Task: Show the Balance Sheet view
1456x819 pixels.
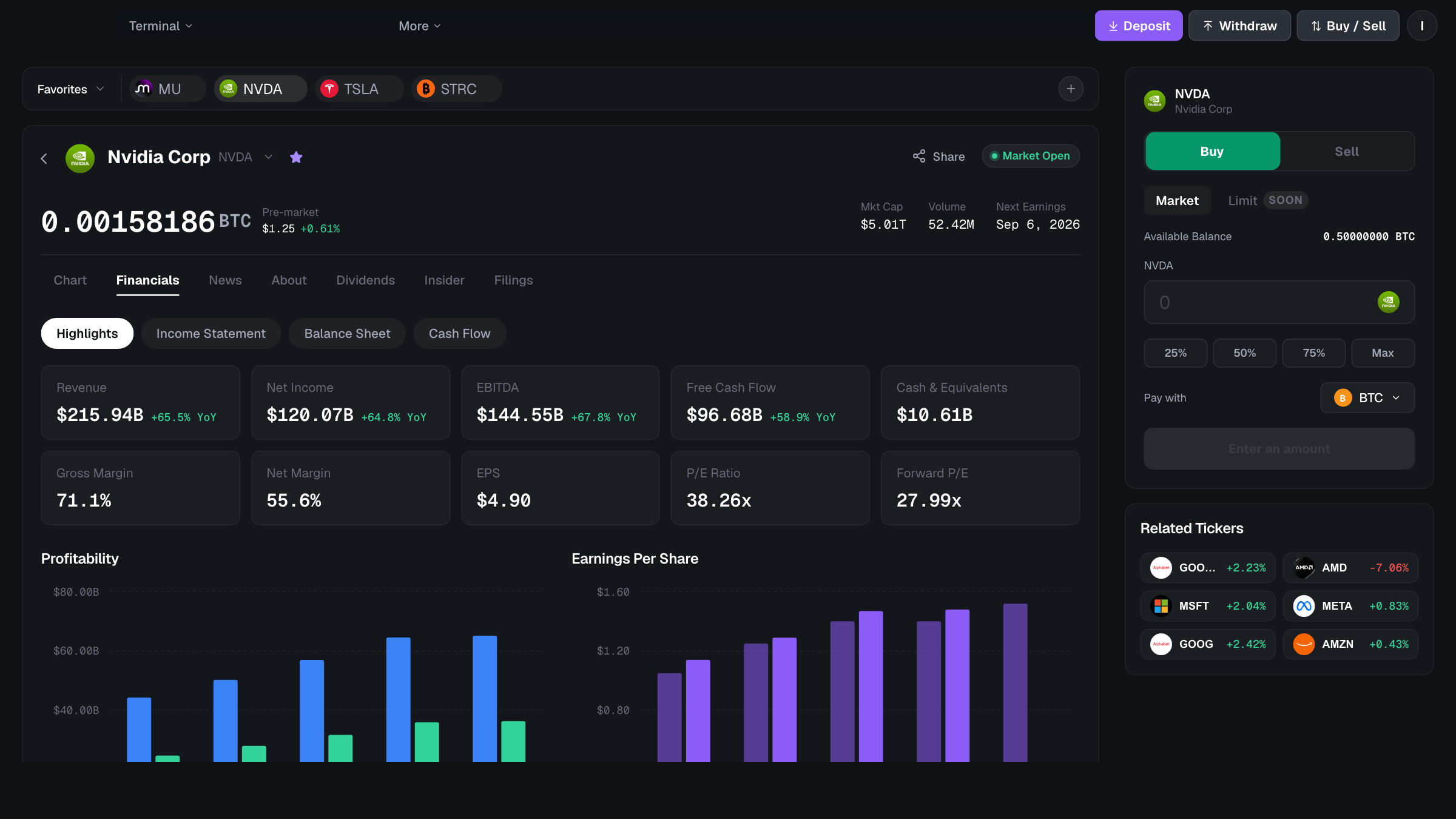Action: 347,333
